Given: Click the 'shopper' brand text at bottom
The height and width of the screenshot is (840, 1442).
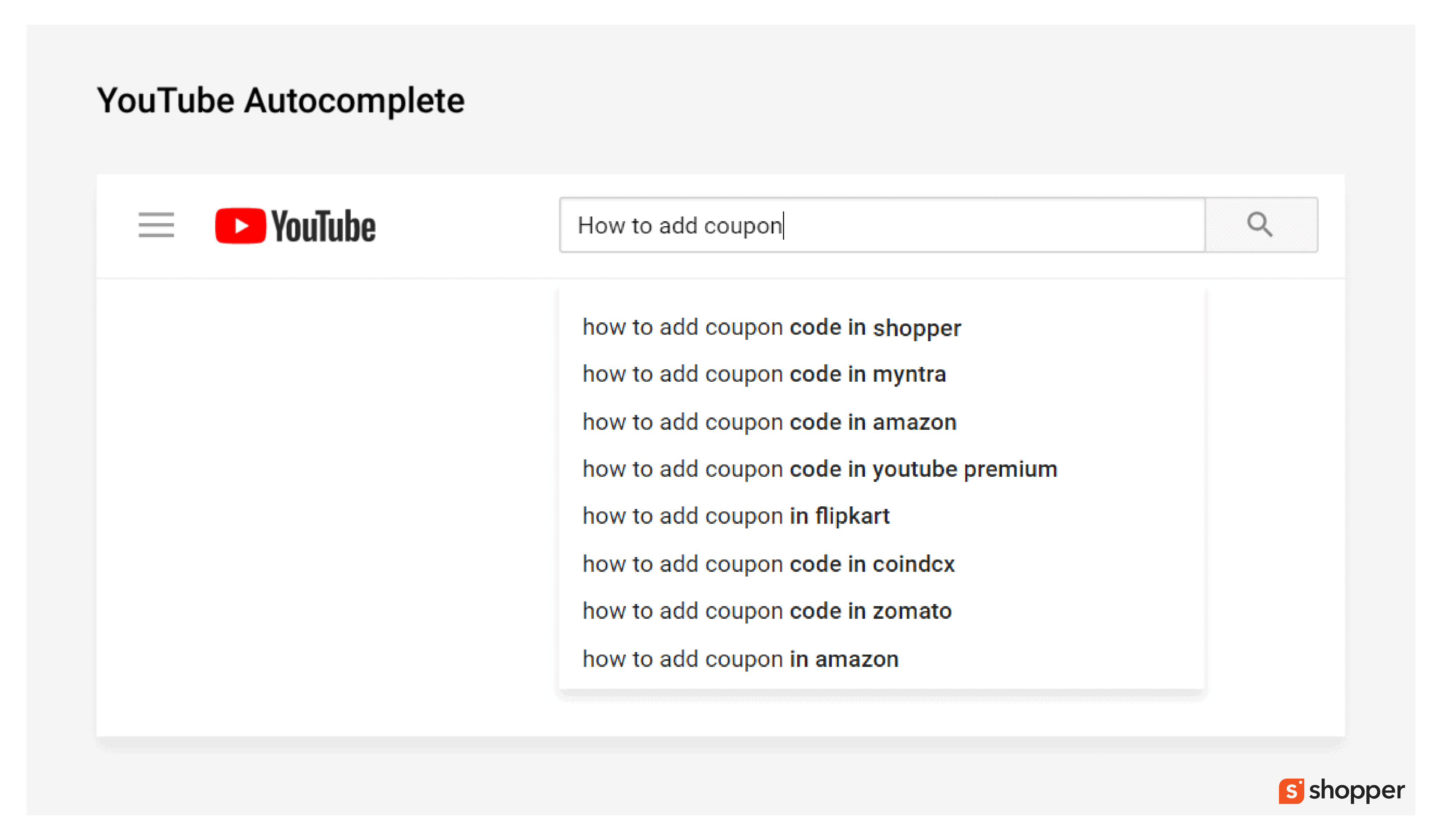Looking at the screenshot, I should (x=1357, y=791).
